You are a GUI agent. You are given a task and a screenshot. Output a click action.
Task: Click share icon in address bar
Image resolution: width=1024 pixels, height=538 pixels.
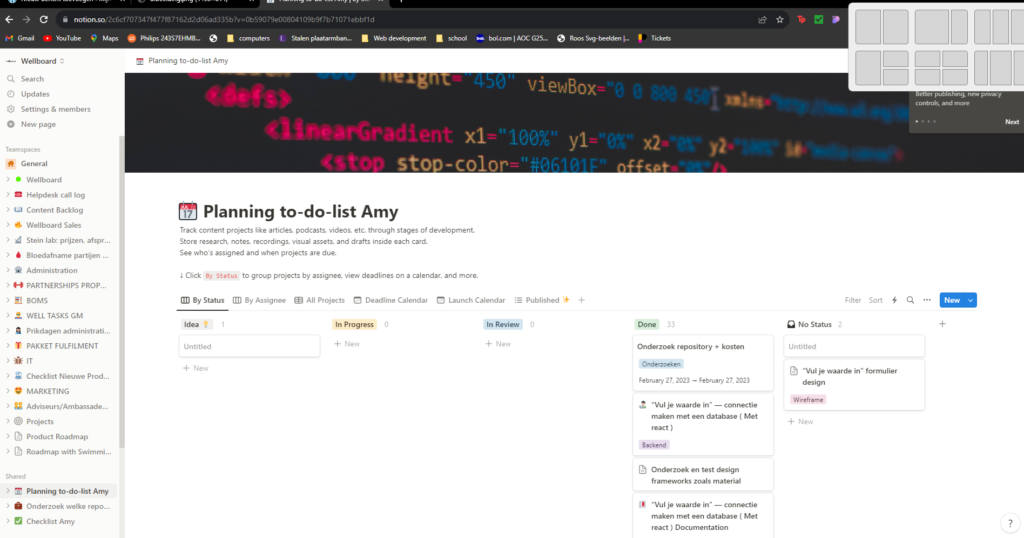tap(762, 20)
